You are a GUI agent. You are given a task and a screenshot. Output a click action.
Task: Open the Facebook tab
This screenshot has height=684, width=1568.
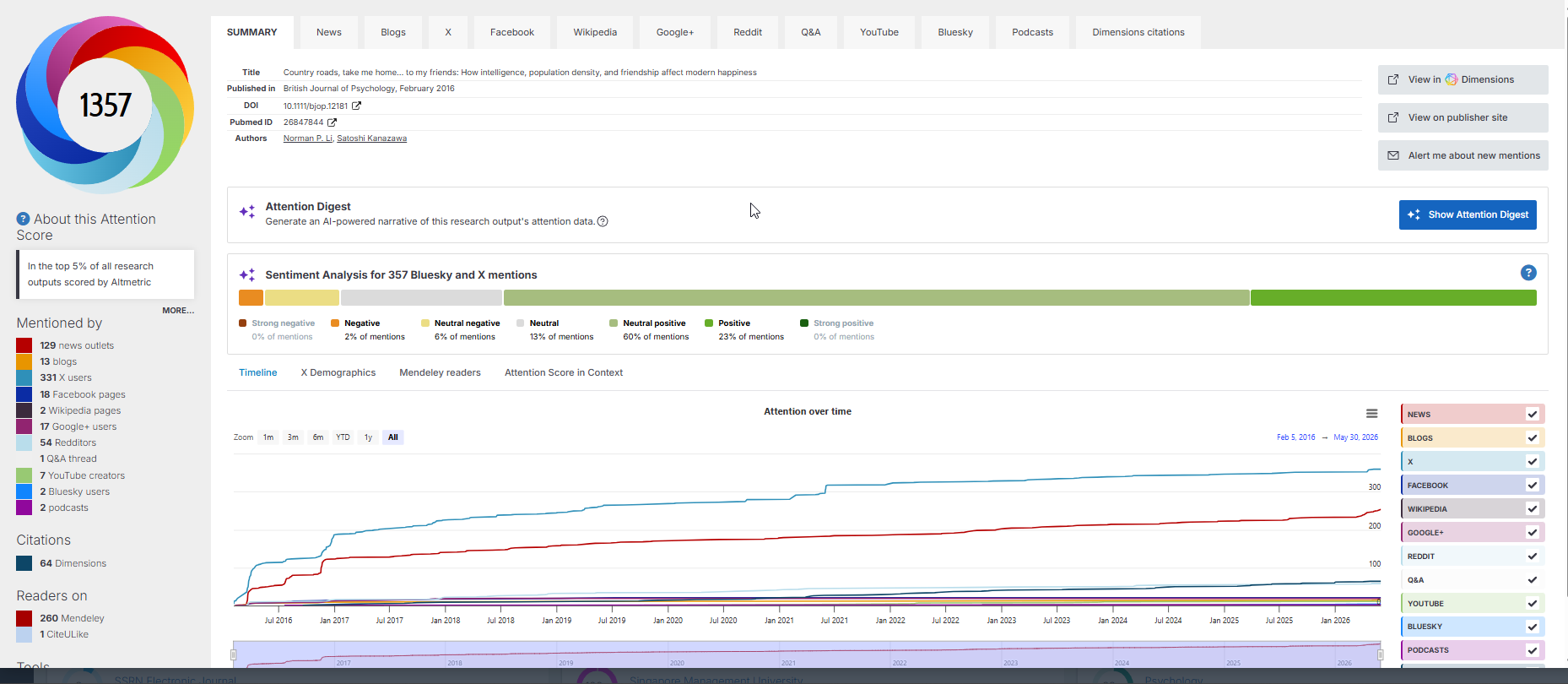[512, 32]
